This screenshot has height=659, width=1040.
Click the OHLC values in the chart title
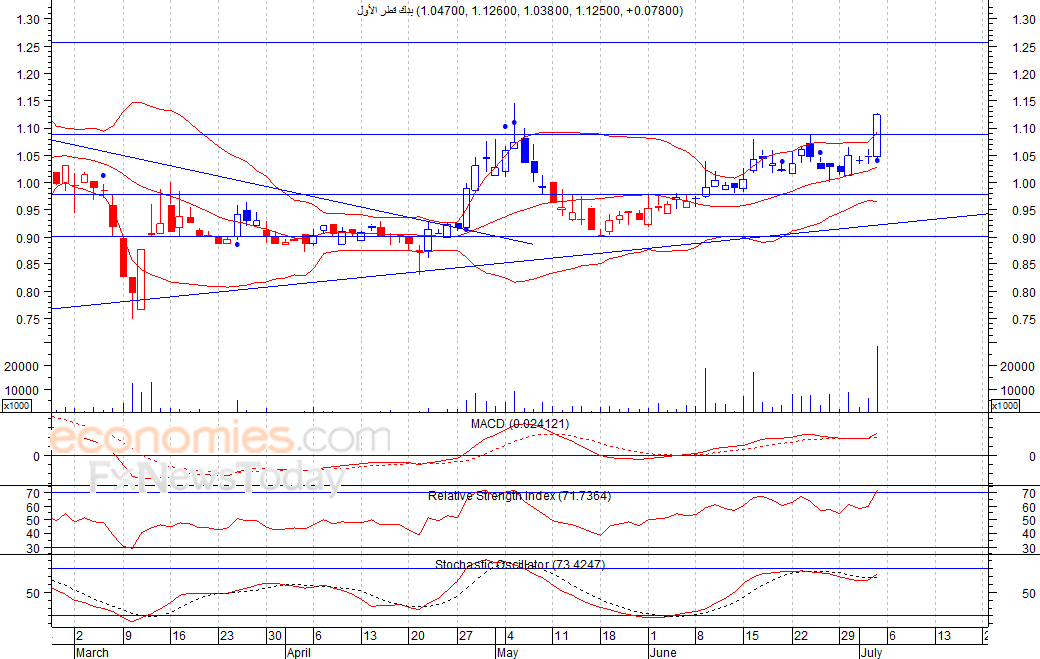pos(549,11)
